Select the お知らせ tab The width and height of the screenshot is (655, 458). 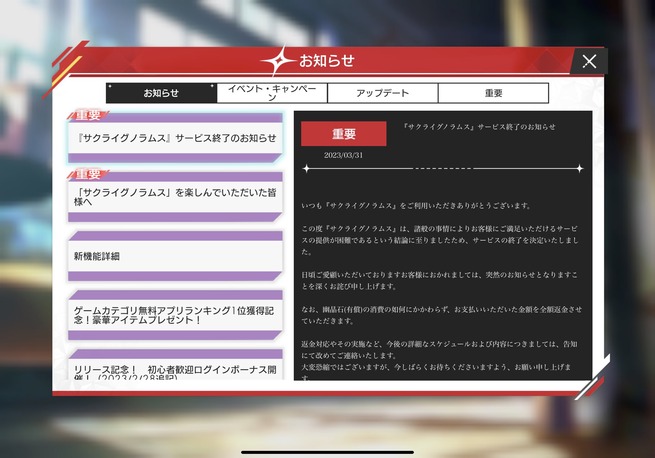[x=161, y=93]
